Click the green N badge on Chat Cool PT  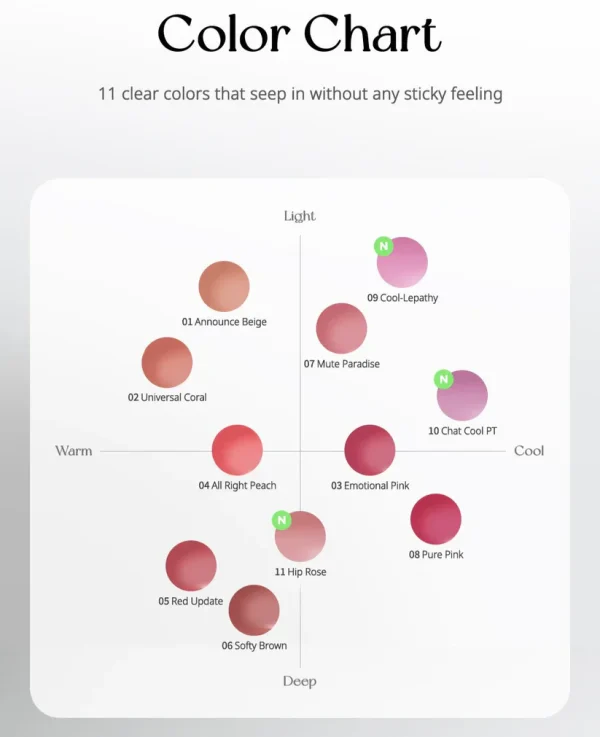(444, 379)
